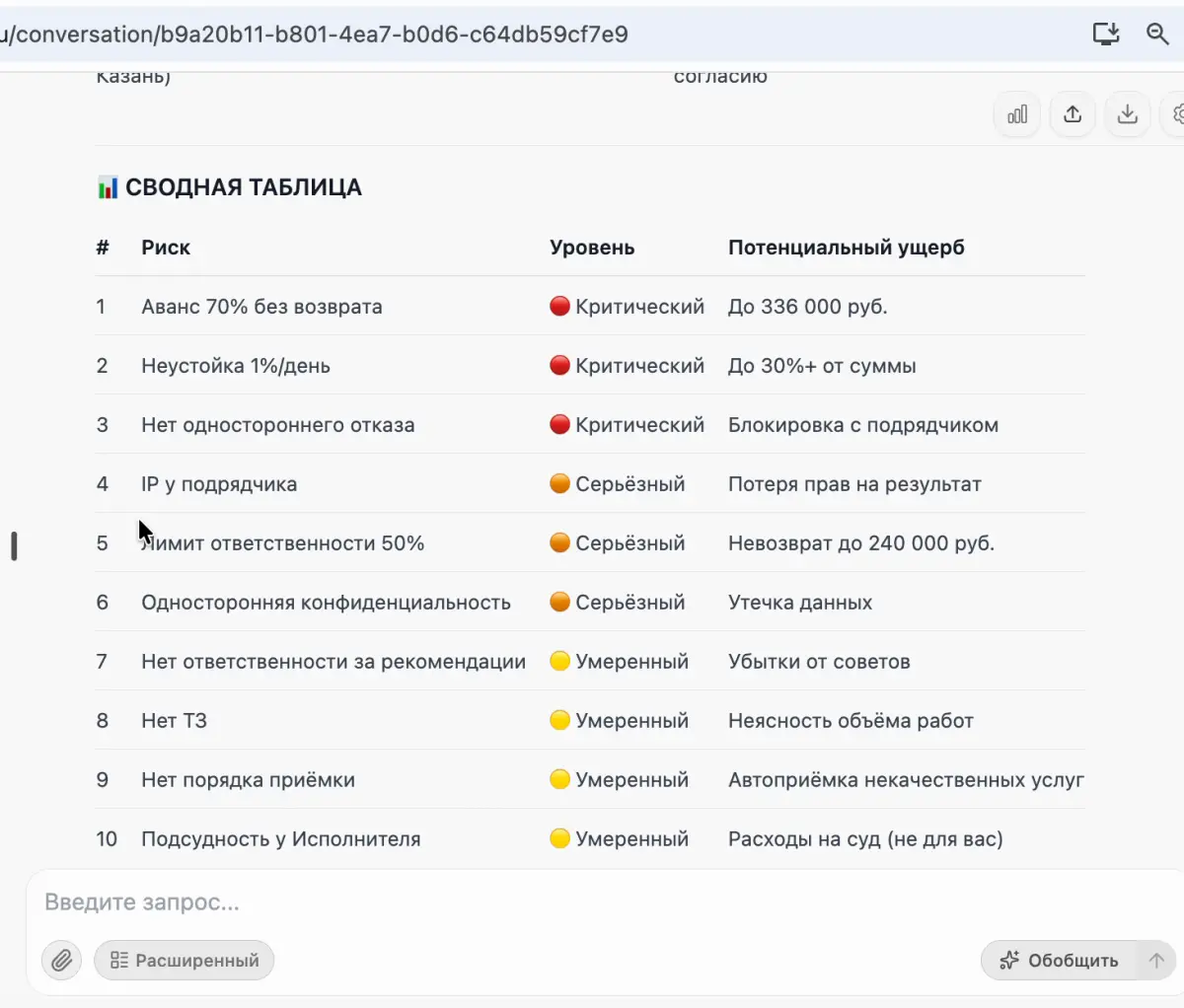Click the zoom magnifier icon in address bar
The height and width of the screenshot is (1008, 1184).
pos(1157,34)
